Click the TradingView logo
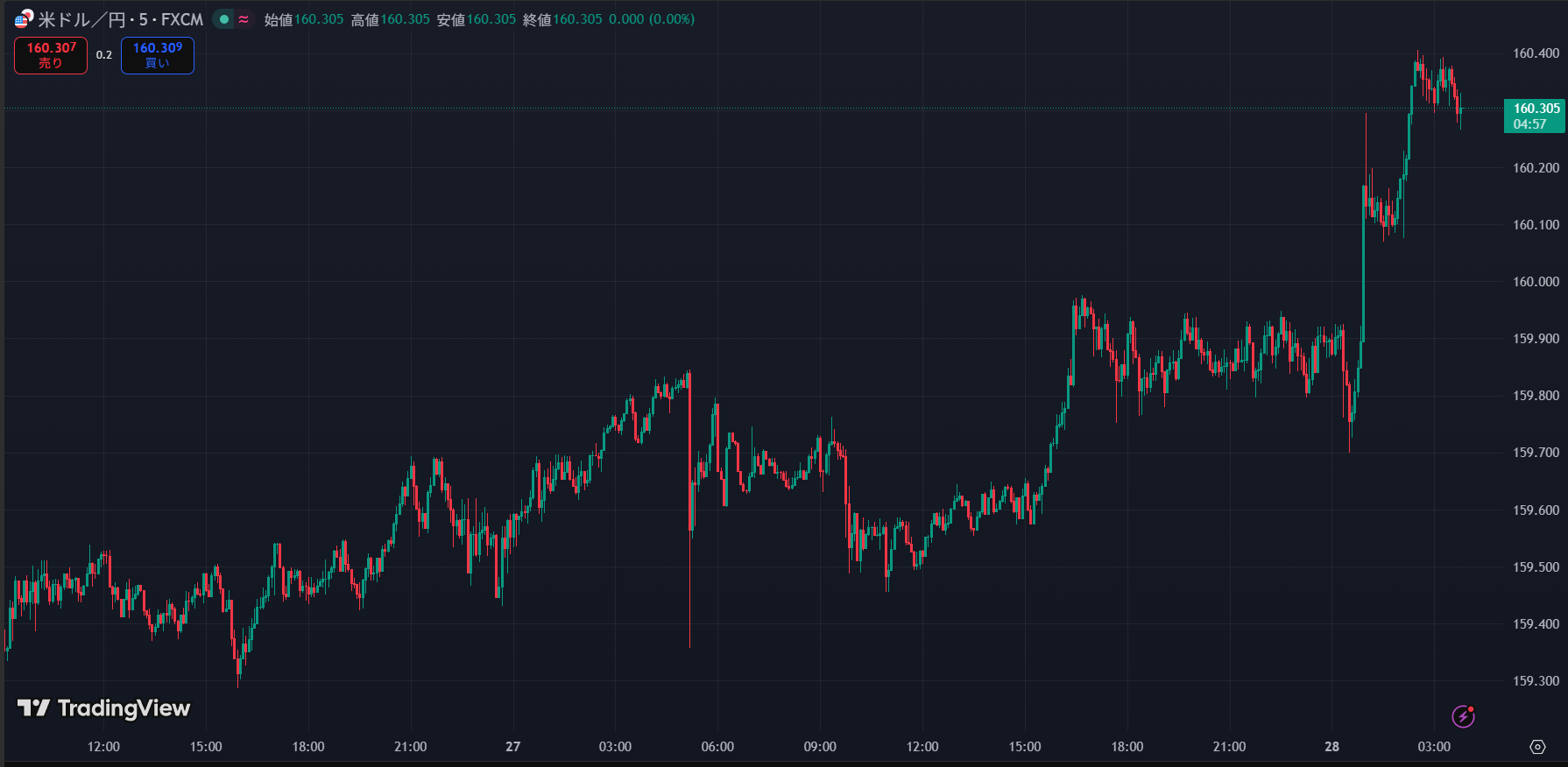Screen dimensions: 1568x767 point(104,708)
